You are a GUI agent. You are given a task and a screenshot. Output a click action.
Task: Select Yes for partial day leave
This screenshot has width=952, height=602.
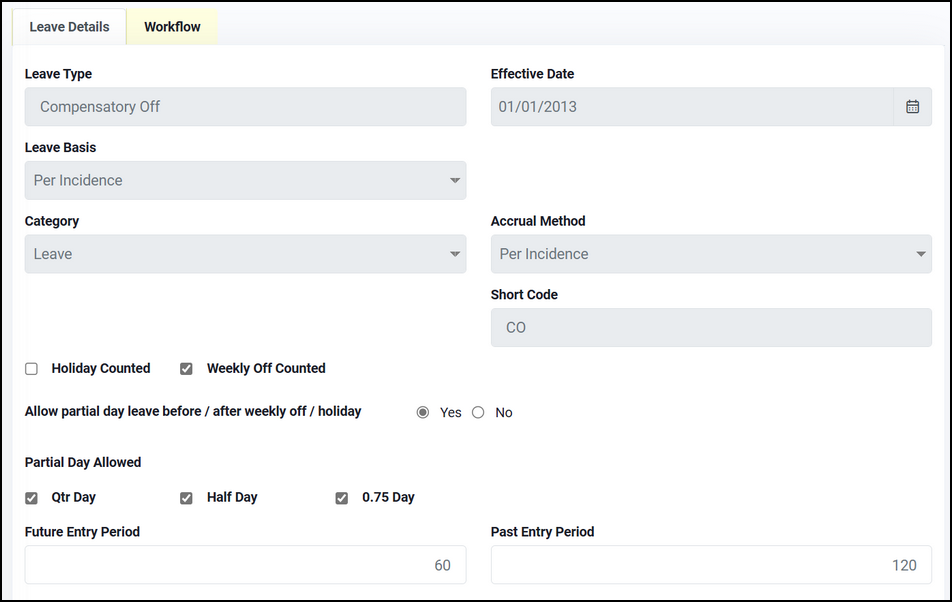coord(423,413)
